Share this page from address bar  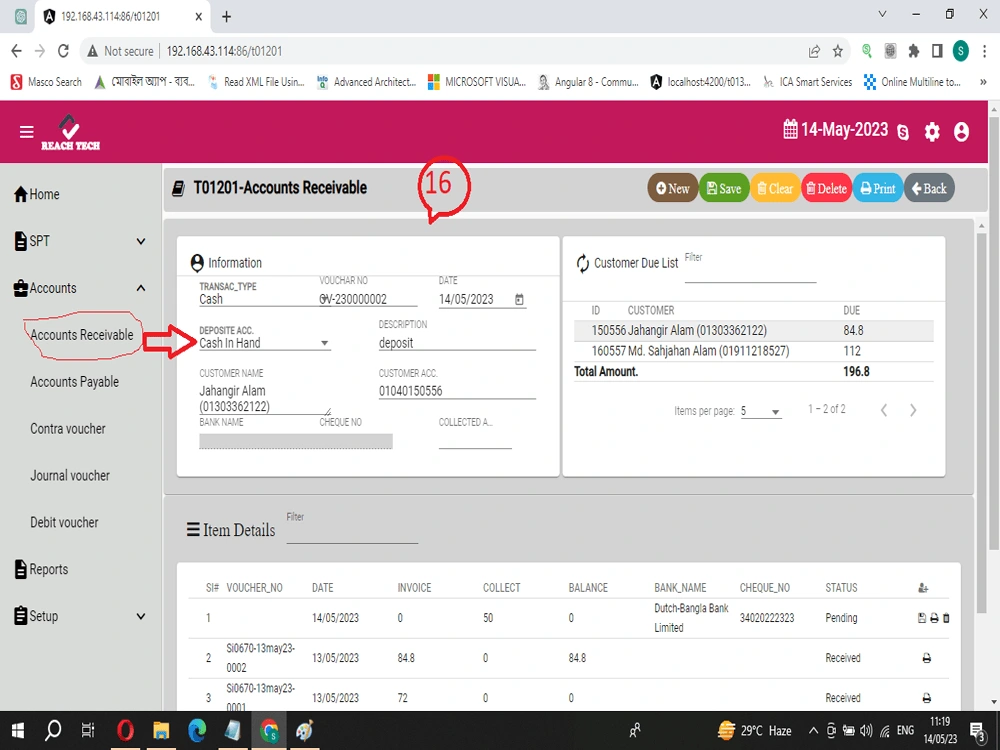pyautogui.click(x=814, y=51)
